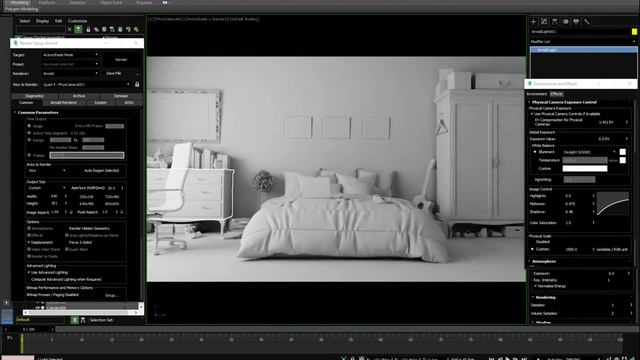Click the bitmap proxies Setup button

pyautogui.click(x=111, y=295)
